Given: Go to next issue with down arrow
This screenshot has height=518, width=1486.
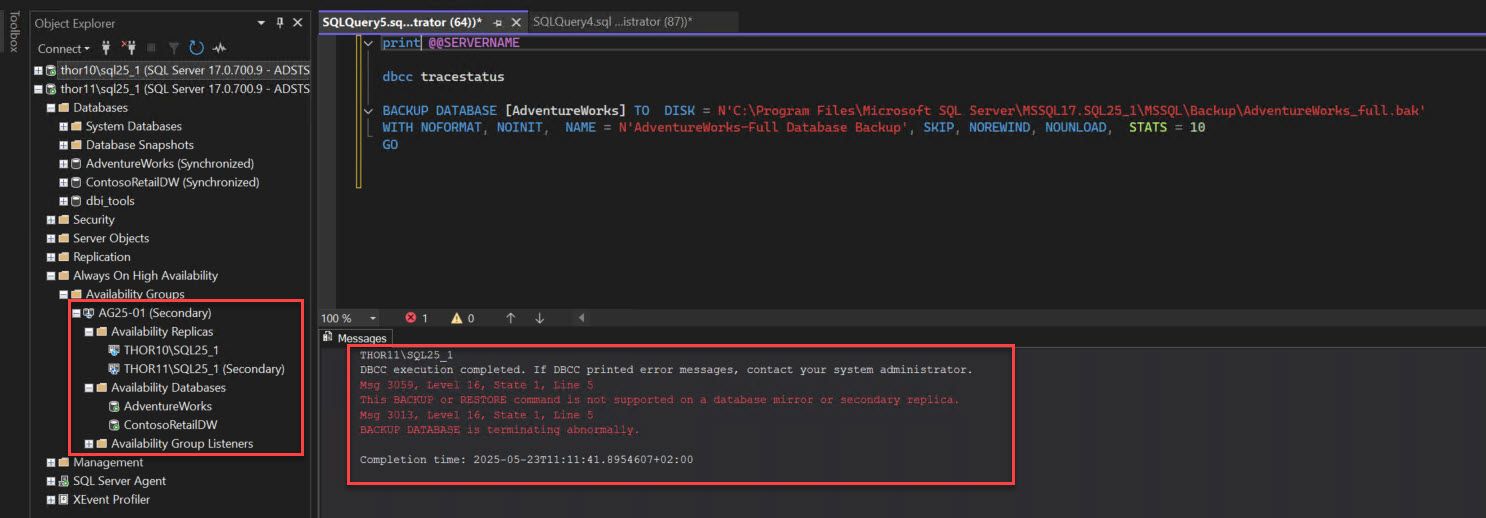Looking at the screenshot, I should click(x=540, y=318).
